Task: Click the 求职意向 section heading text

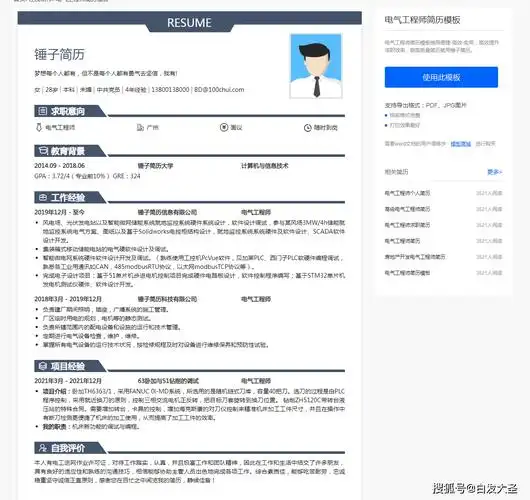Action: tap(68, 111)
